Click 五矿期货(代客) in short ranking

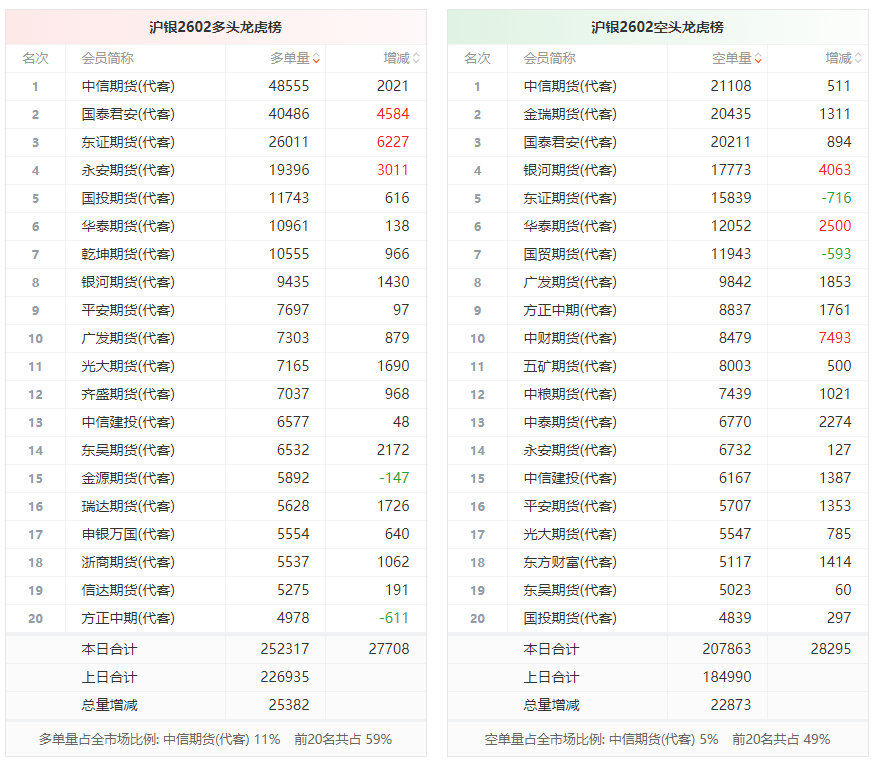570,366
